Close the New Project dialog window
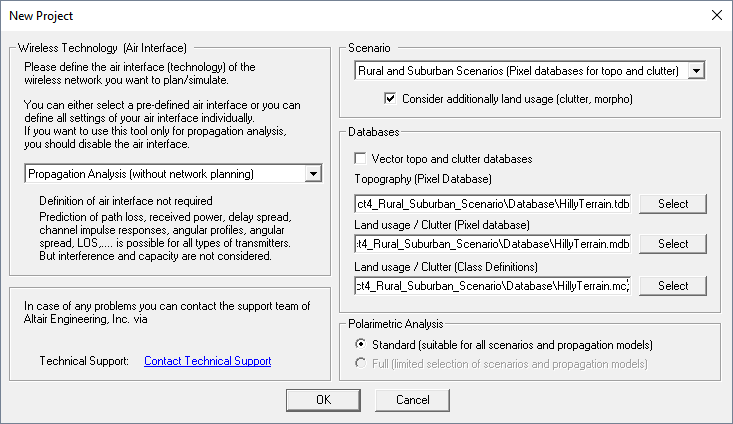733x424 pixels. [715, 16]
